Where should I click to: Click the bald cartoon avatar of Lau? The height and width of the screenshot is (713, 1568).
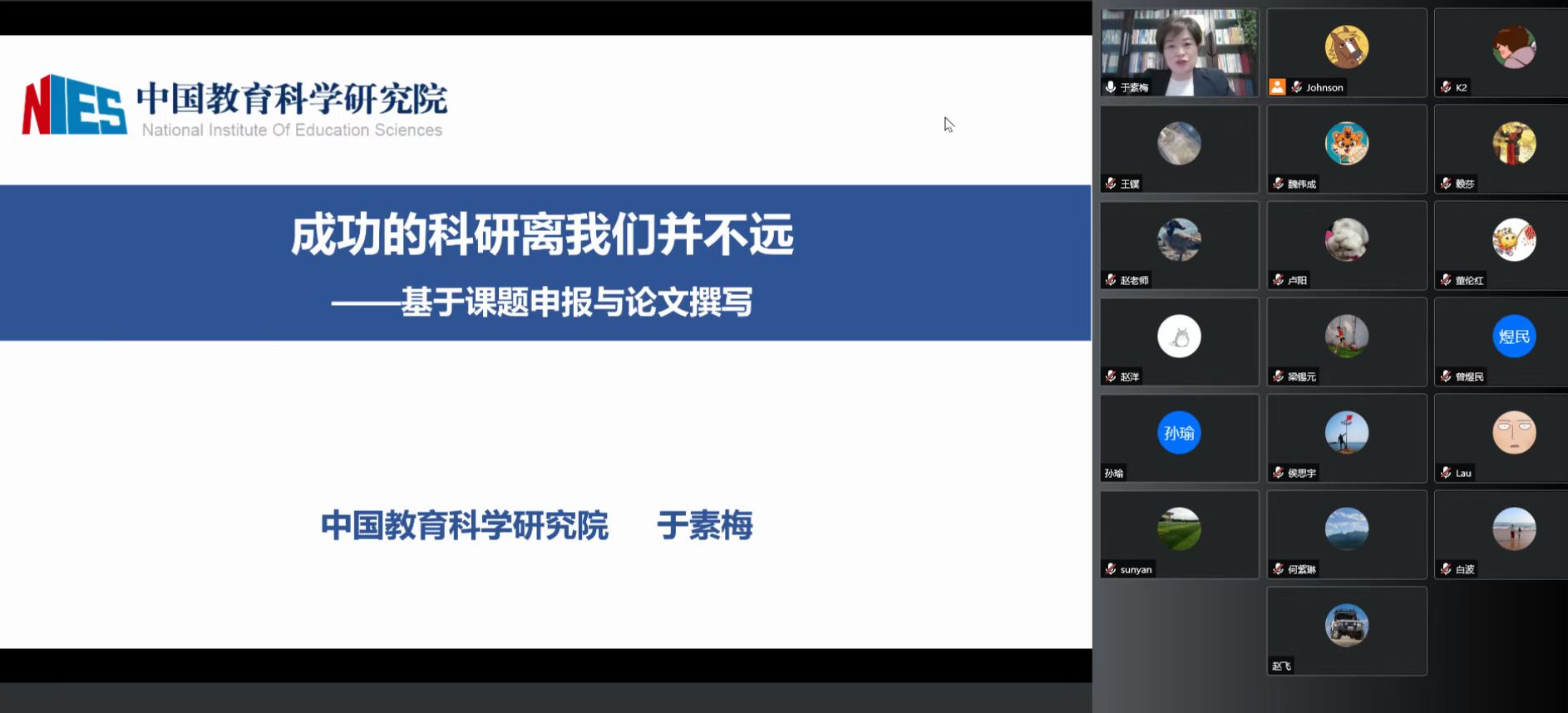tap(1514, 432)
